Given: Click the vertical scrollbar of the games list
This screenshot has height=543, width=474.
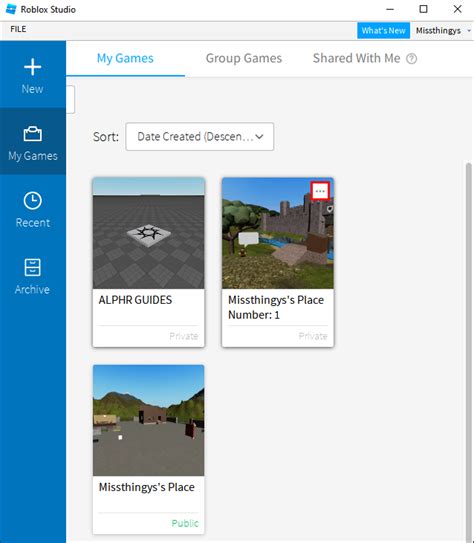Looking at the screenshot, I should (468, 351).
